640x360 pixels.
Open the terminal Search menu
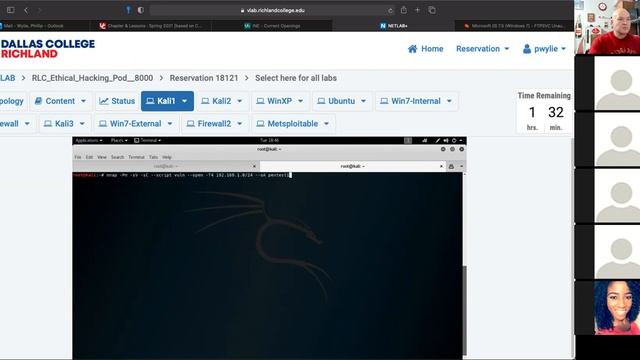point(118,157)
